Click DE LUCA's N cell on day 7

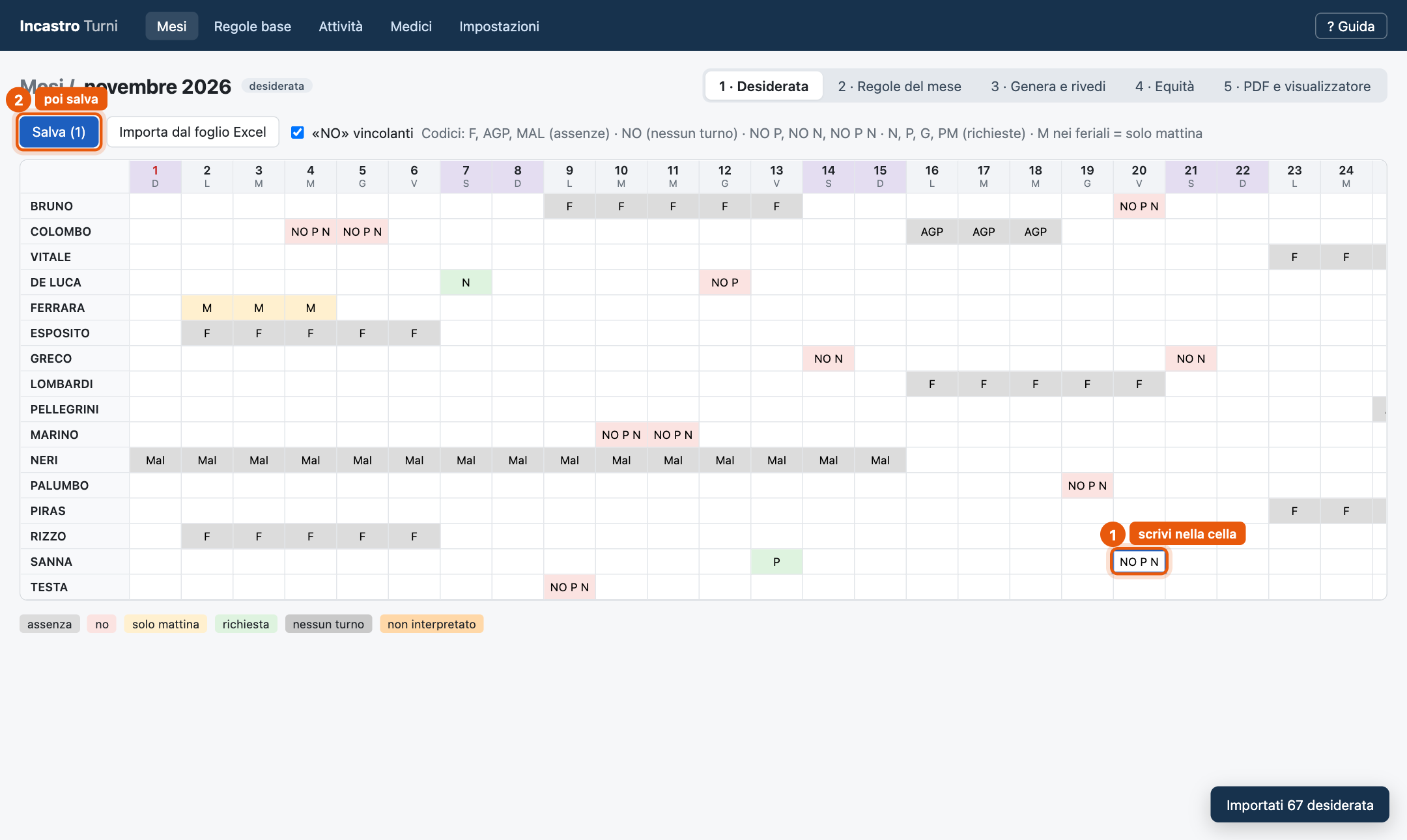[466, 282]
